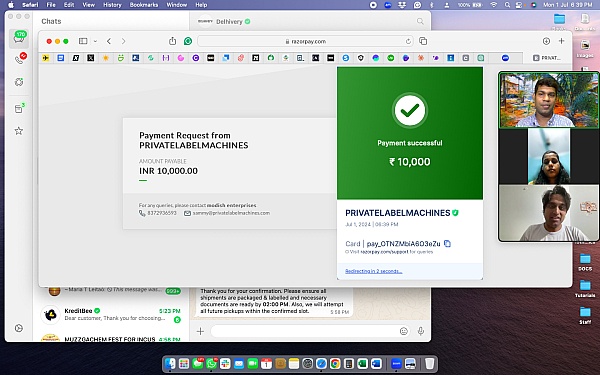Open Spotlight search in menu bar
Viewport: 600px width, 375px height.
[x=507, y=5]
